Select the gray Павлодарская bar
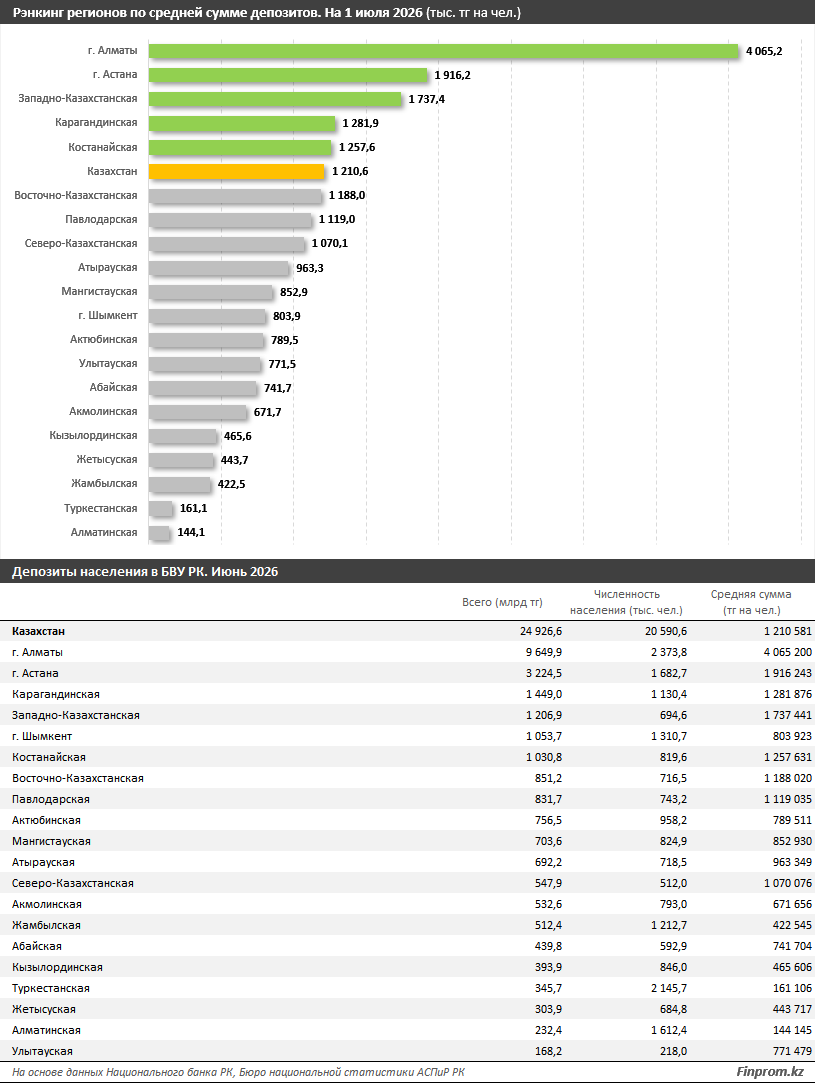The image size is (815, 1083). coord(230,220)
